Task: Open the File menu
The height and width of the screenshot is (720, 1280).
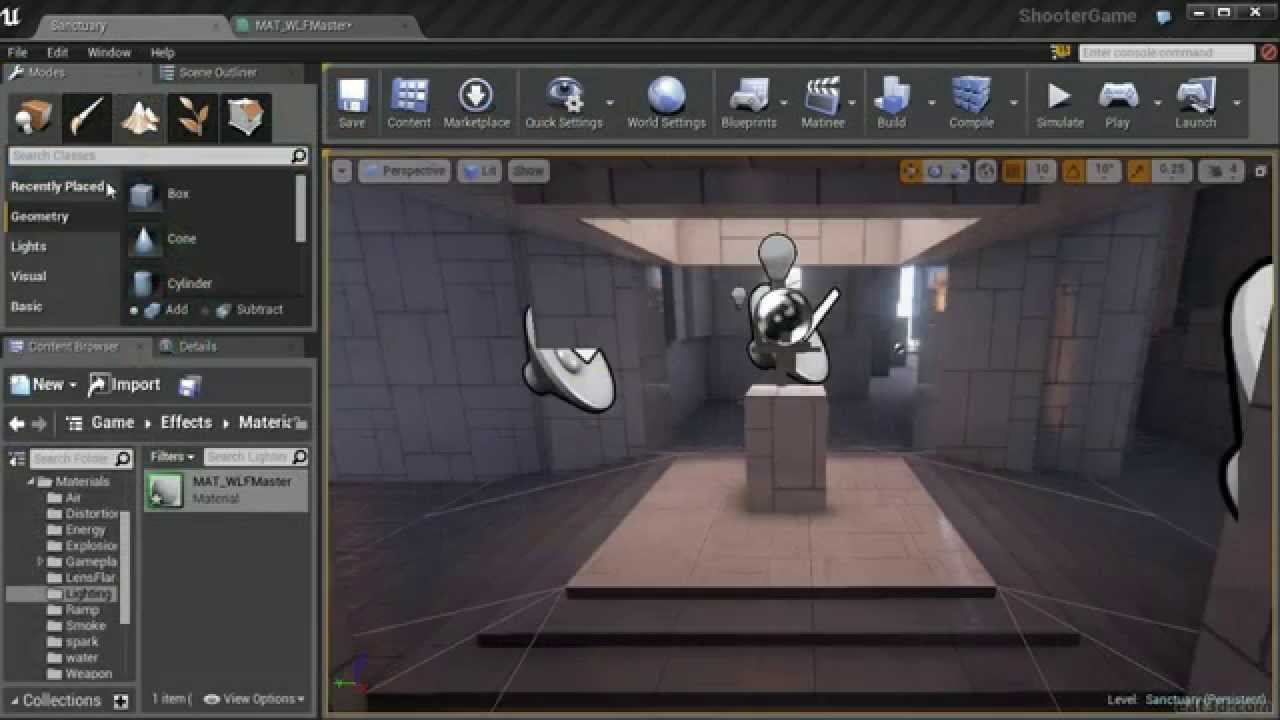Action: pos(17,52)
